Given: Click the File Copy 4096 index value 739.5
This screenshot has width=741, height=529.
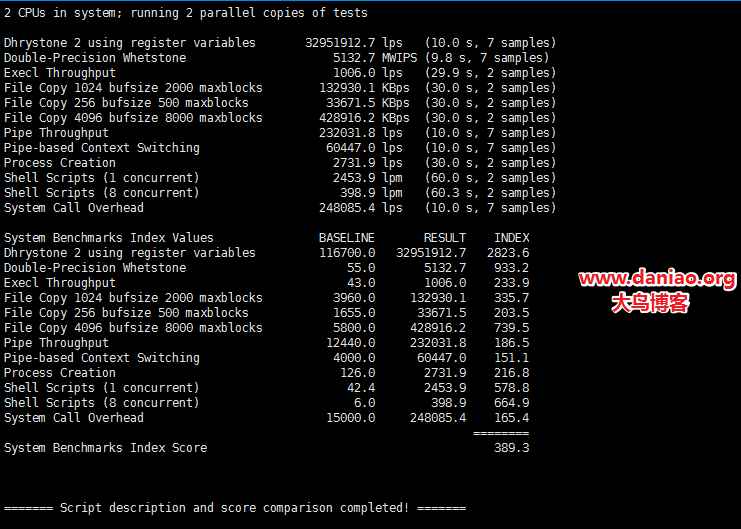Looking at the screenshot, I should [x=511, y=328].
